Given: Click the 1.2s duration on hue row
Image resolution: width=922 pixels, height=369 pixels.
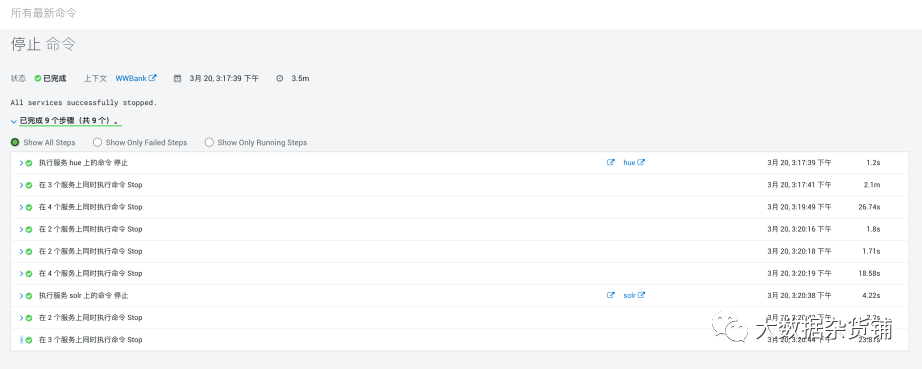Looking at the screenshot, I should (873, 163).
